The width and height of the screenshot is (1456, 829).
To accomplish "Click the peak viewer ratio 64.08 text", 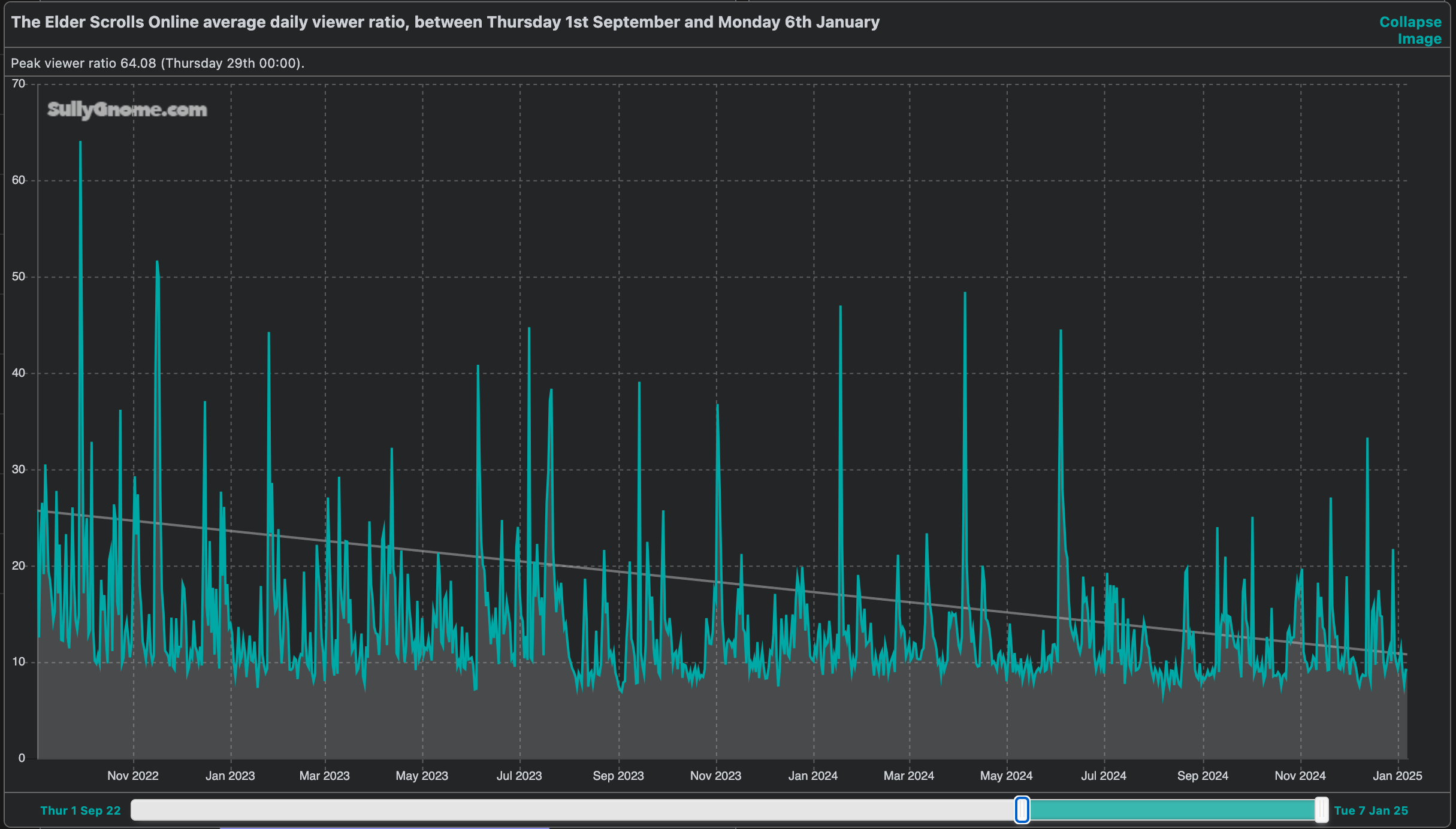I will (x=158, y=63).
